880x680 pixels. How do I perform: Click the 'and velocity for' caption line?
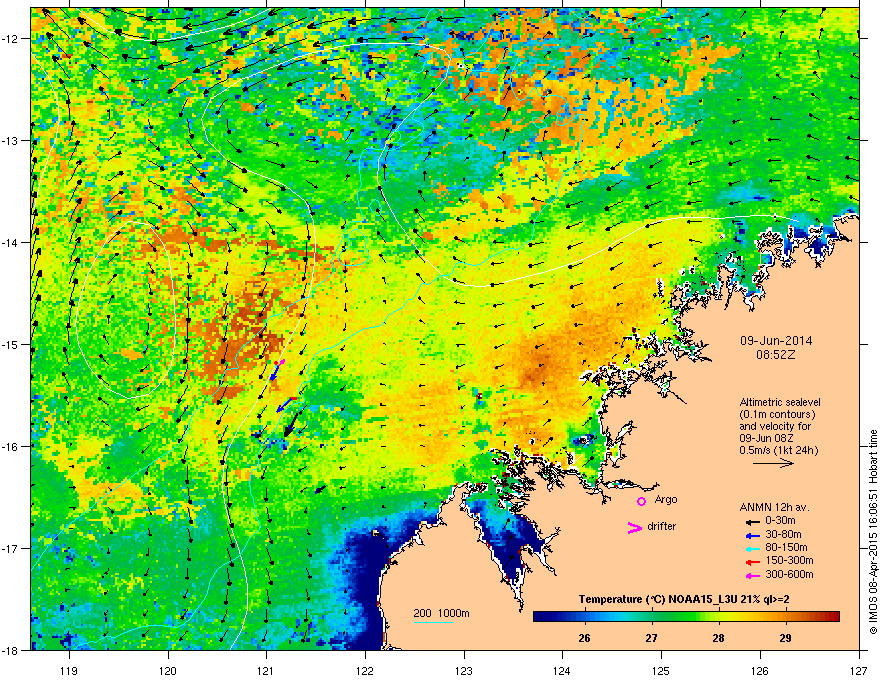tap(774, 426)
